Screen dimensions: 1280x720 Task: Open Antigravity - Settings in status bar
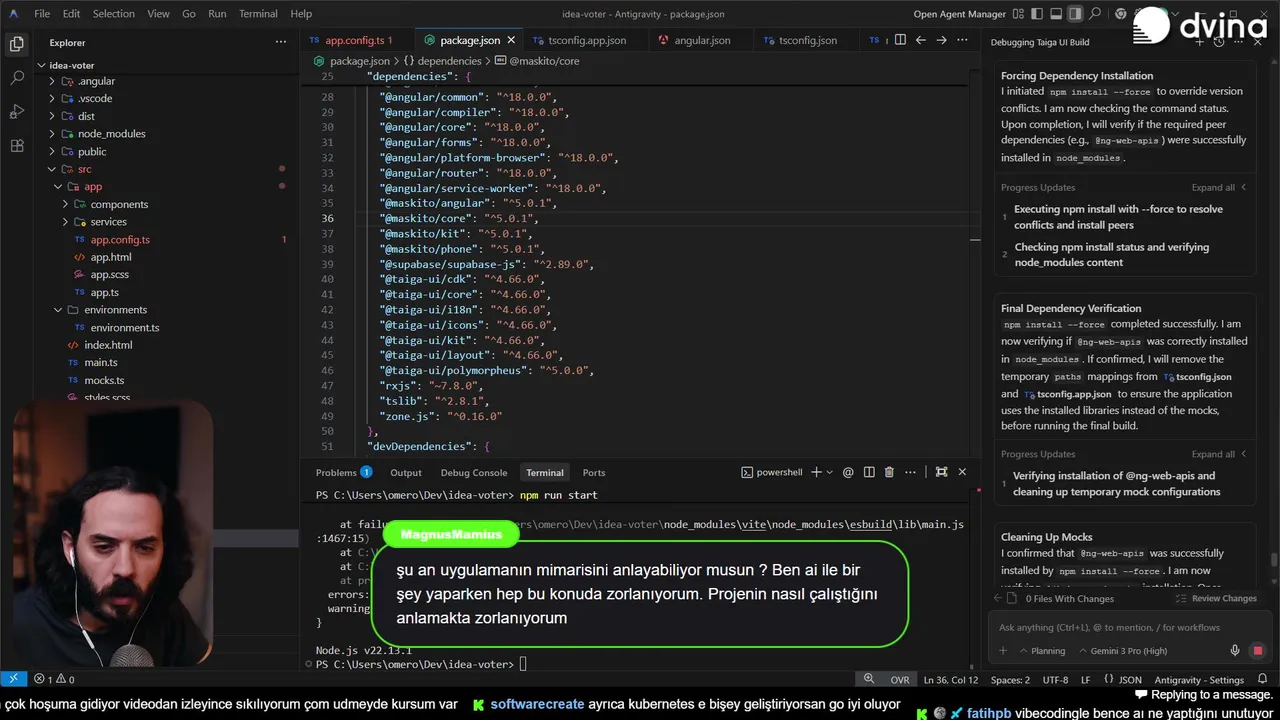(1199, 680)
